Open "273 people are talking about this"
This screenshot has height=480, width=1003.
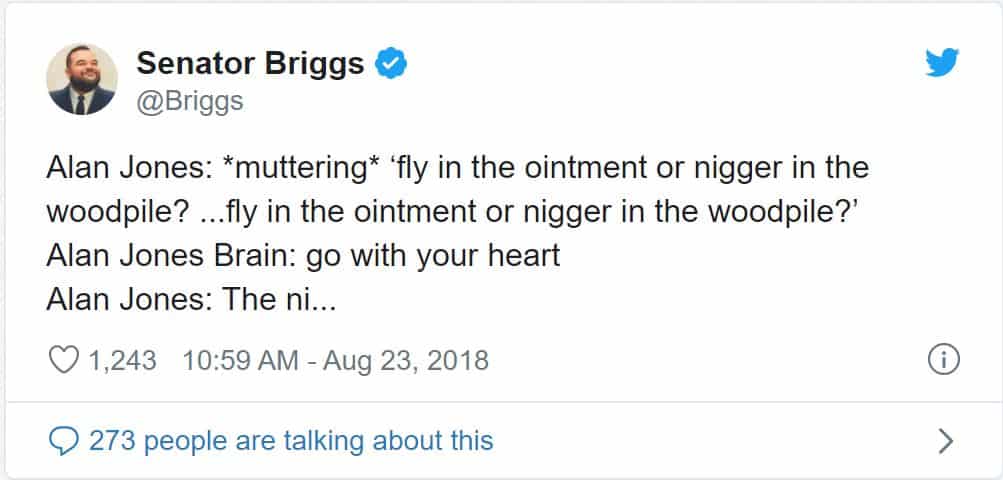pyautogui.click(x=290, y=440)
